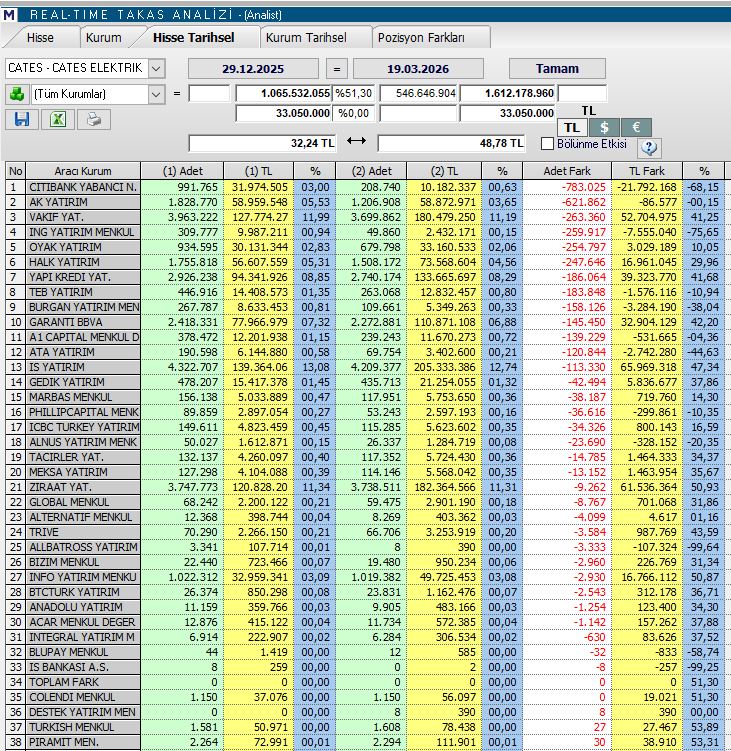
Task: Switch currency to dollar
Action: point(604,127)
